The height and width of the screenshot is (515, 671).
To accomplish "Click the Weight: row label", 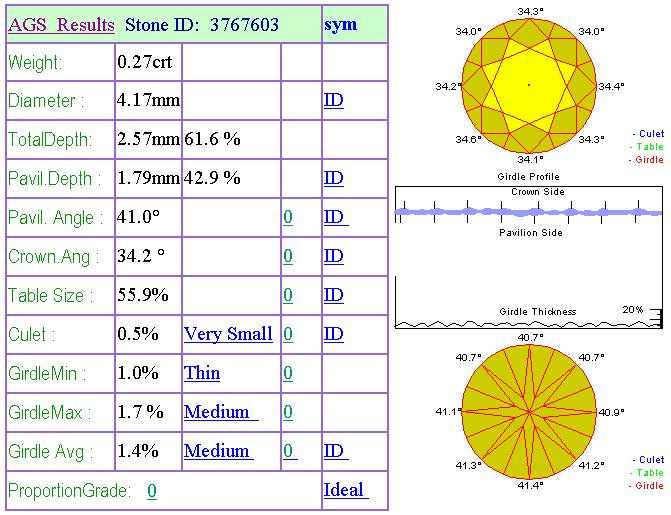I will (35, 63).
